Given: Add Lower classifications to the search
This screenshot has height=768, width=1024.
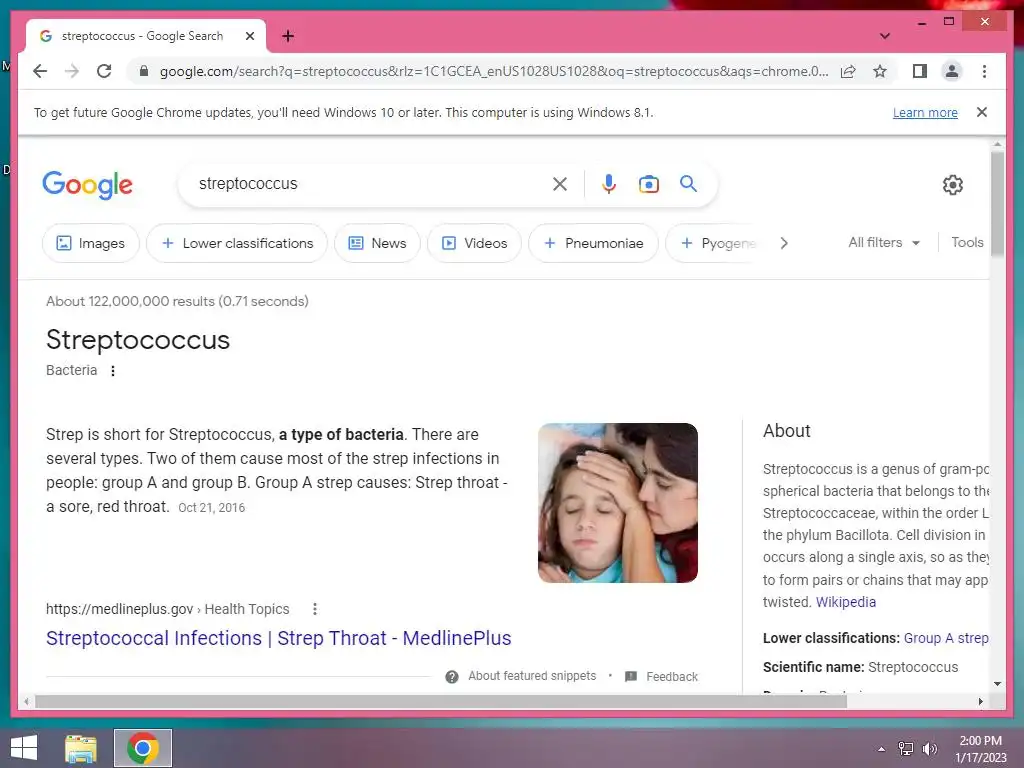Looking at the screenshot, I should click(236, 243).
